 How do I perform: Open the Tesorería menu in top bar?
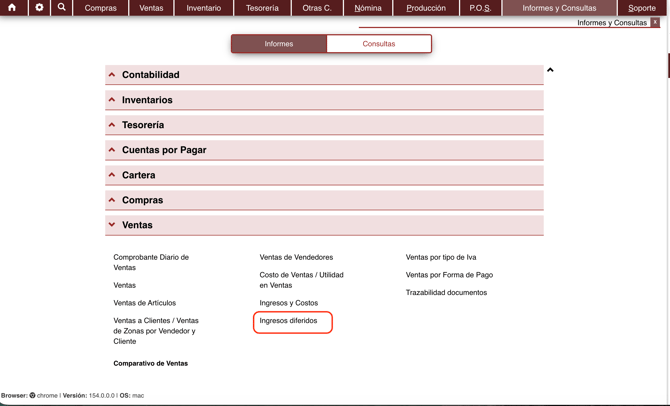pos(262,8)
